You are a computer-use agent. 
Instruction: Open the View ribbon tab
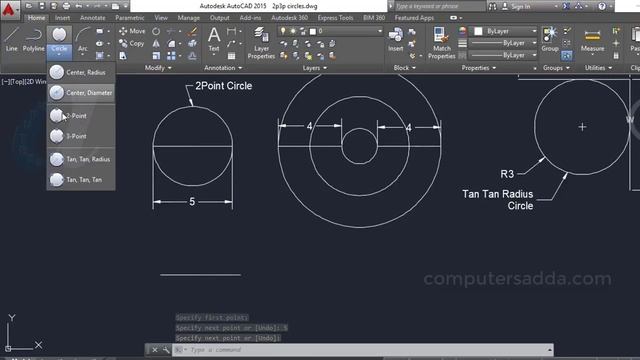(161, 18)
